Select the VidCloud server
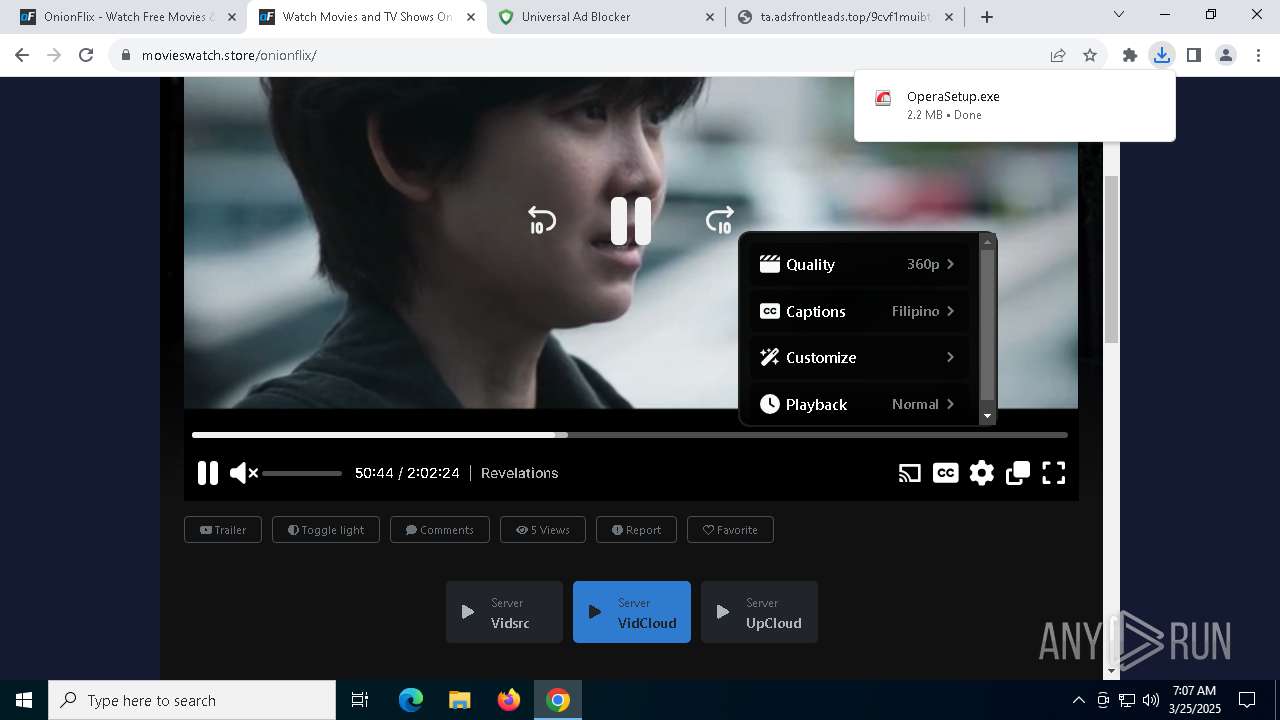Image resolution: width=1280 pixels, height=720 pixels. pyautogui.click(x=632, y=612)
